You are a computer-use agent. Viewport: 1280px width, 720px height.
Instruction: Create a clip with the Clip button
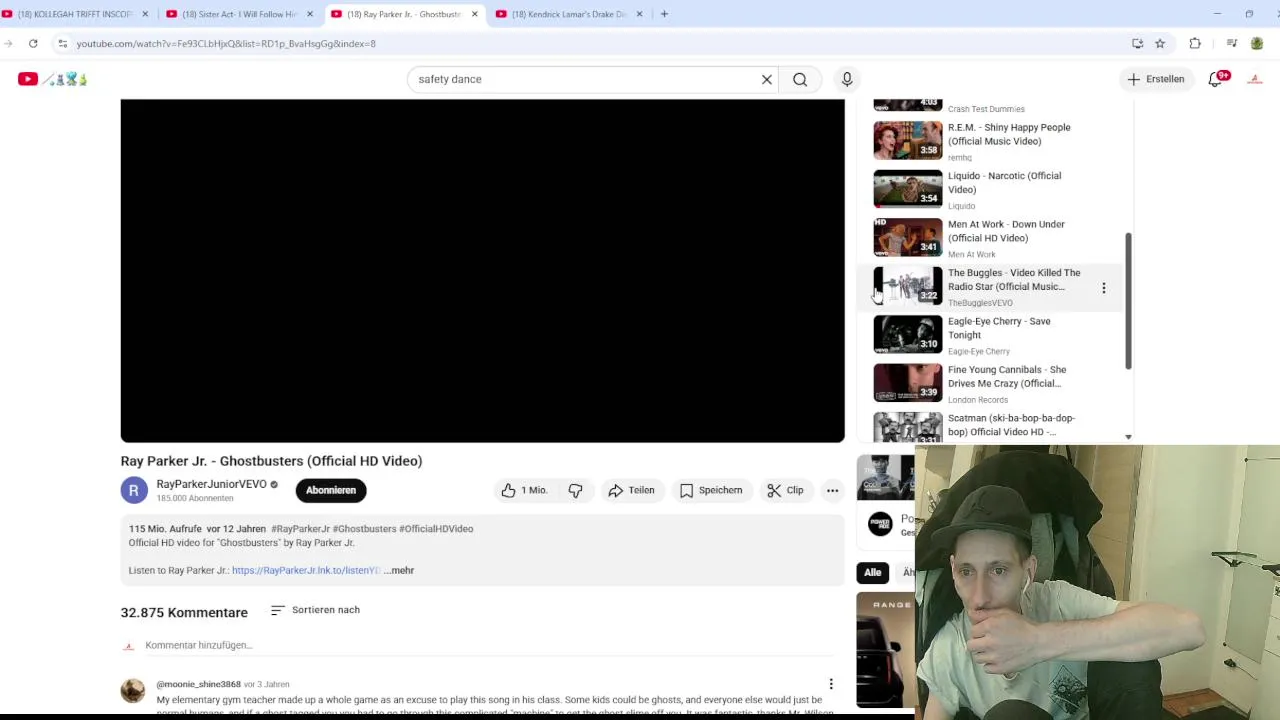(785, 490)
